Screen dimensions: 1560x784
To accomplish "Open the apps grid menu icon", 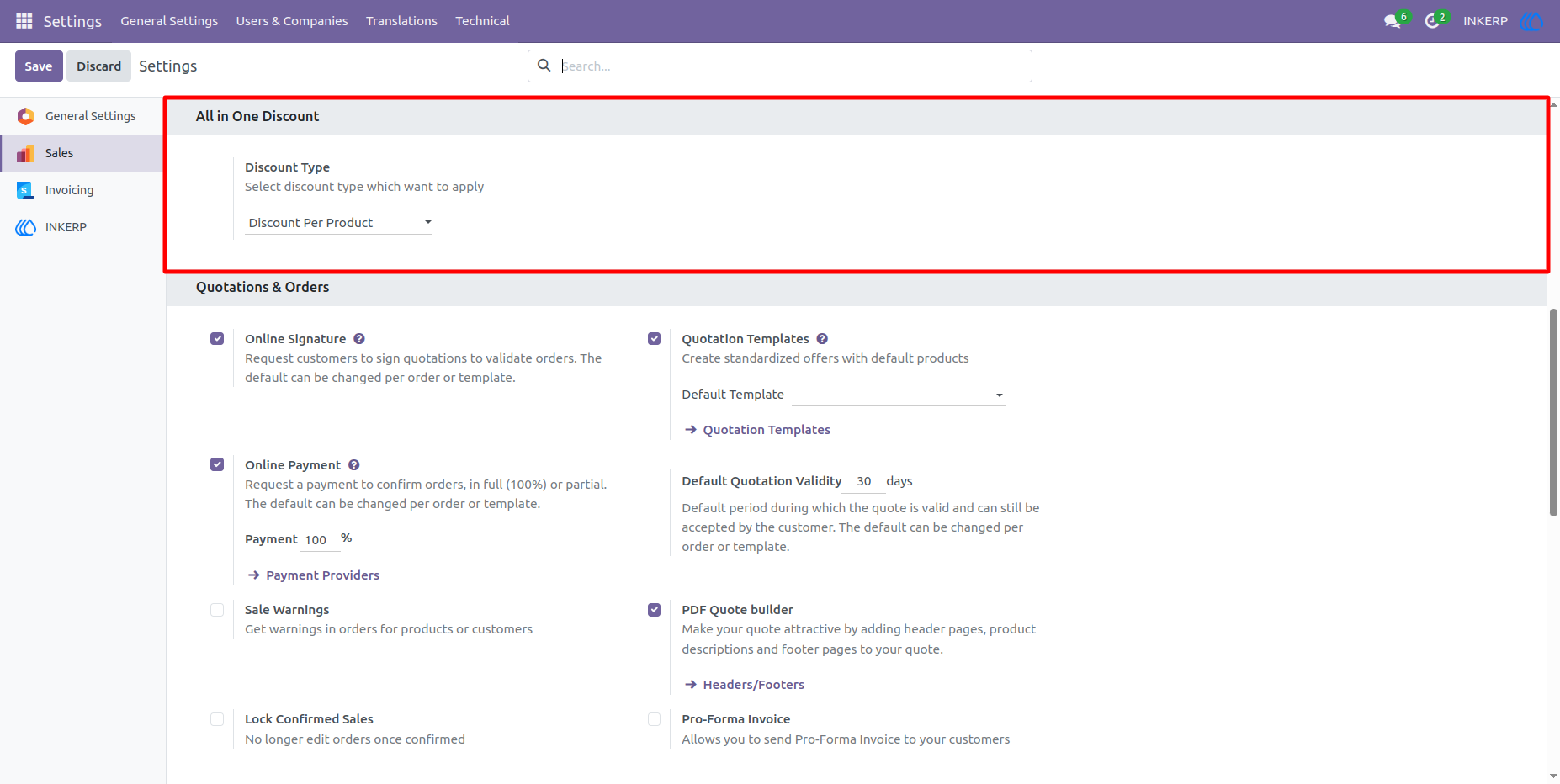I will (x=24, y=20).
